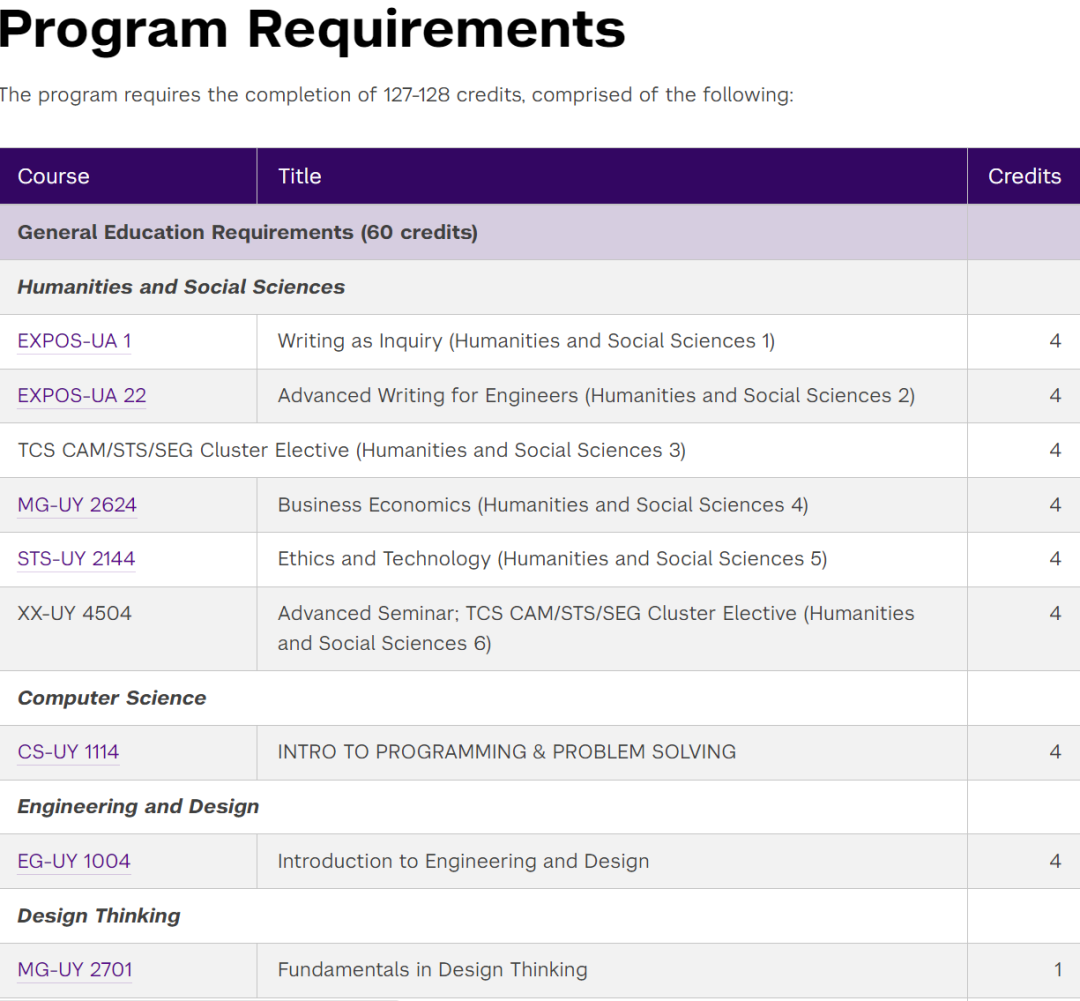Click the Advanced Seminar cluster elective title
This screenshot has height=1001, width=1080.
tap(596, 628)
